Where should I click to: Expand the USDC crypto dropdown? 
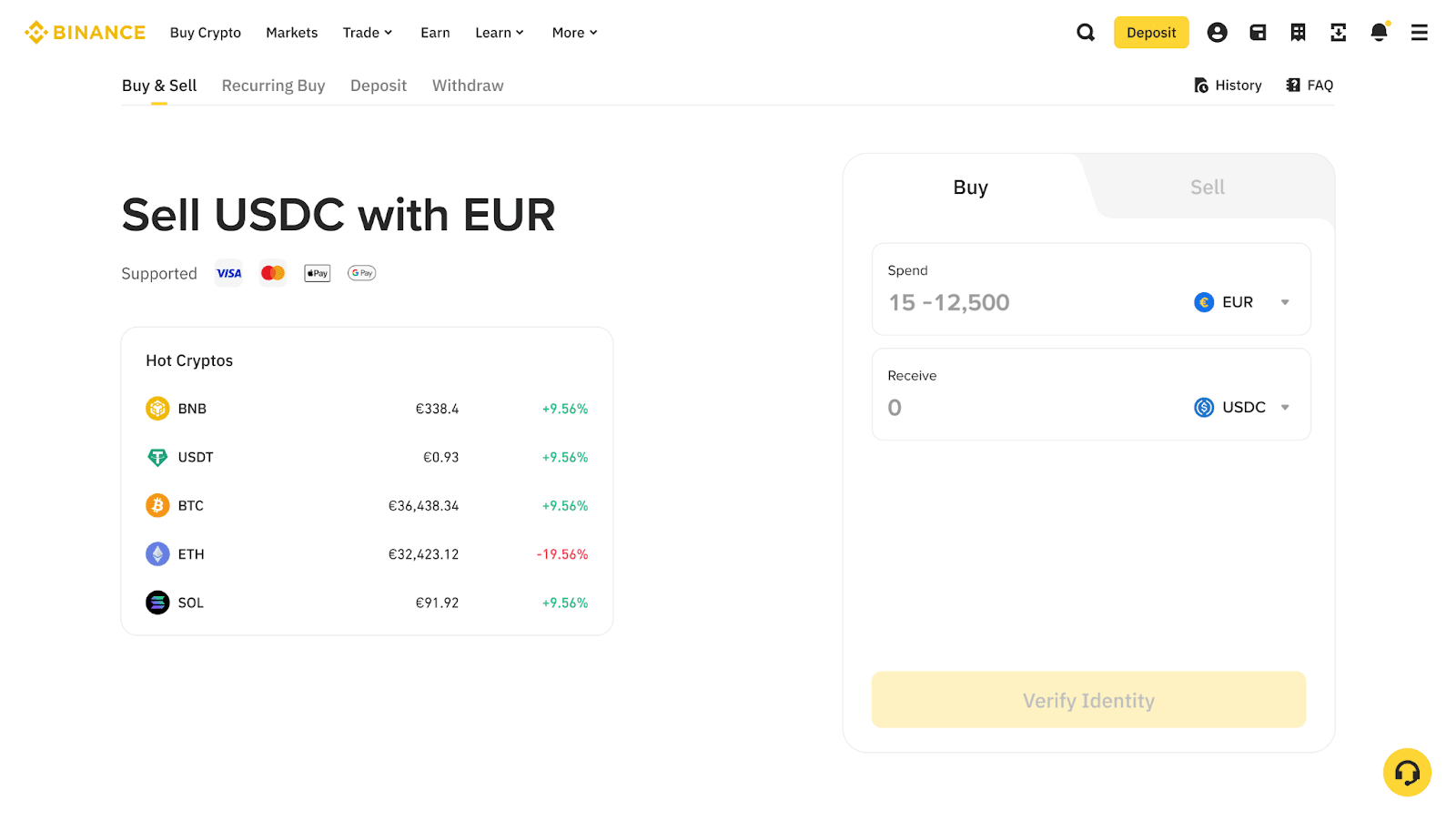(1242, 408)
